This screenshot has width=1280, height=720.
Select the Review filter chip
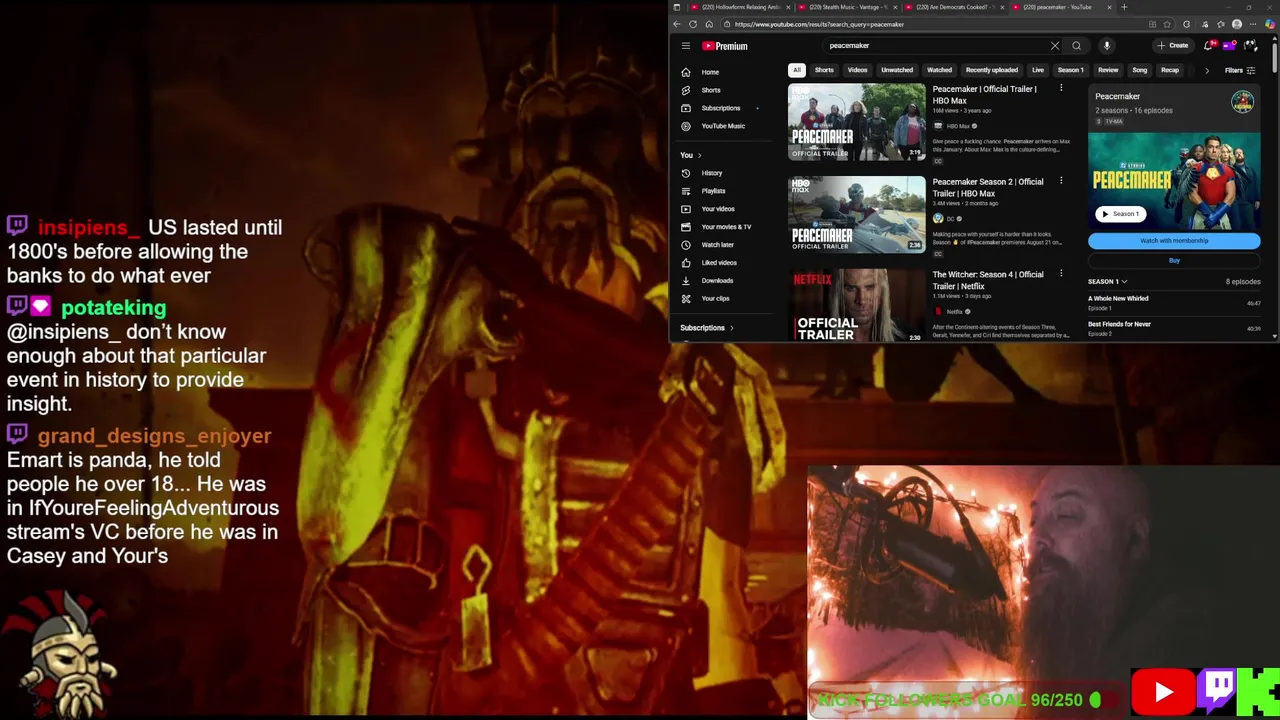[x=1108, y=70]
